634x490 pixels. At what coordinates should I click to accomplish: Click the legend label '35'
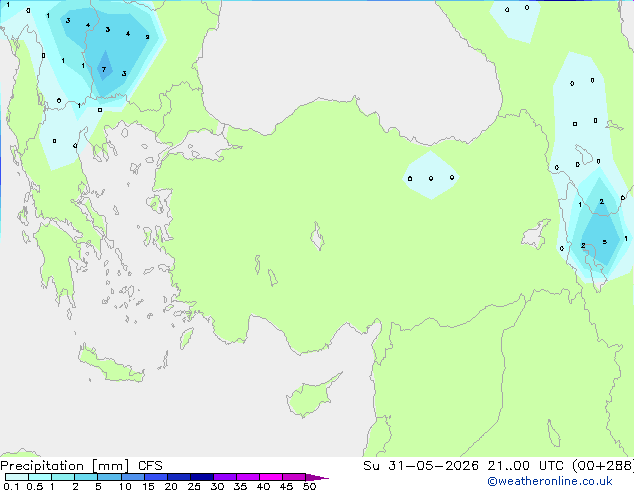pos(240,486)
